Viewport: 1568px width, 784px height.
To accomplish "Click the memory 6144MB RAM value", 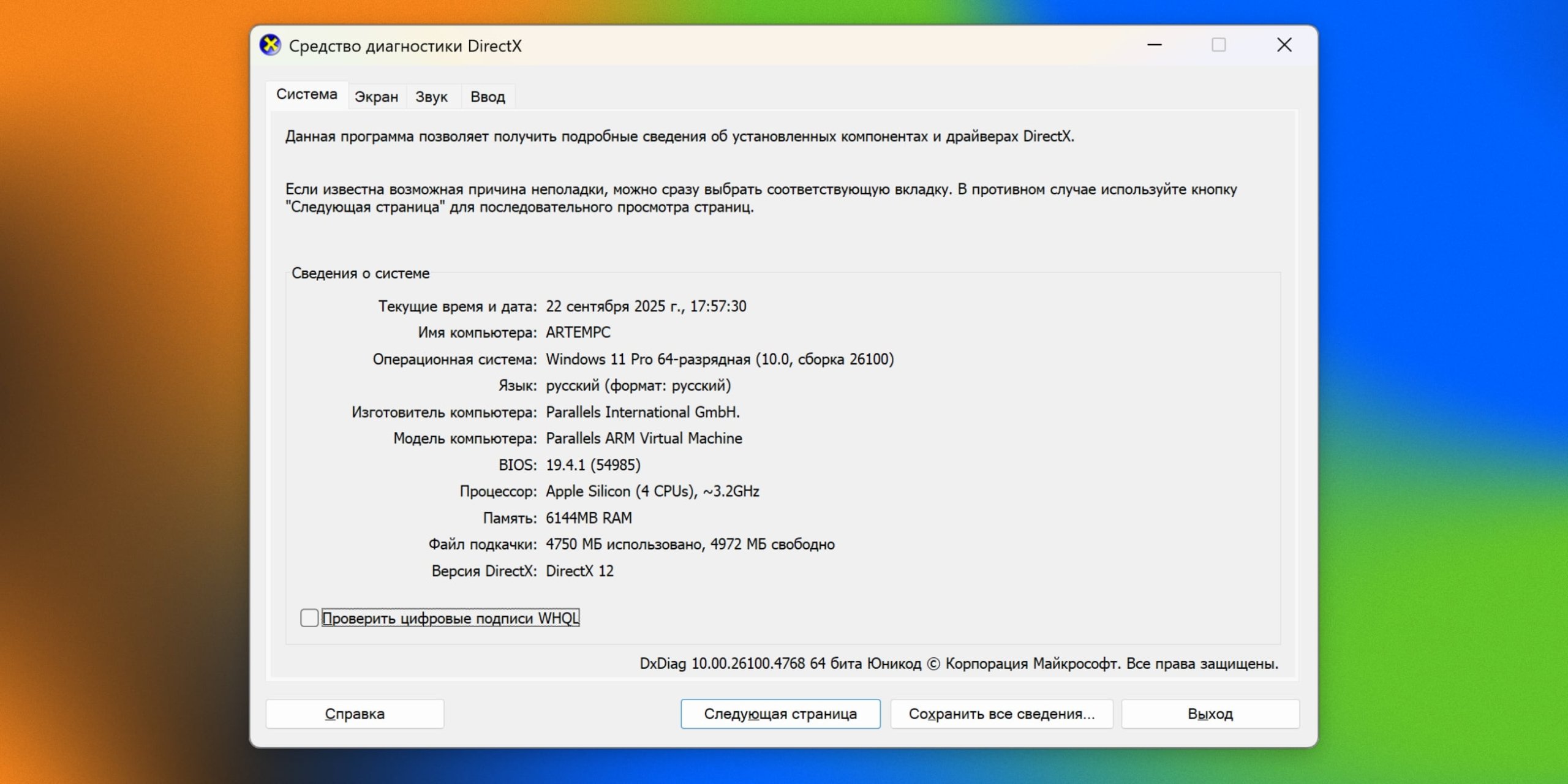I will (590, 518).
